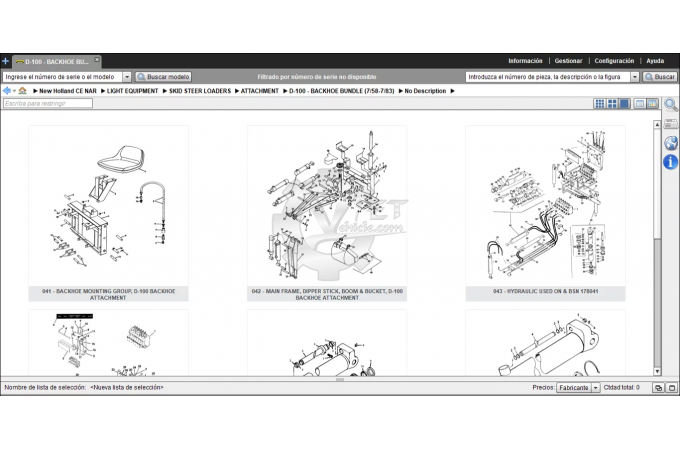Open the blue info sidebar icon

(670, 162)
